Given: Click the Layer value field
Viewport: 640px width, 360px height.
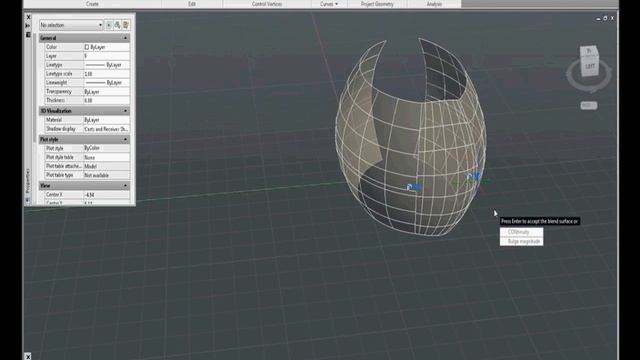Looking at the screenshot, I should point(106,56).
